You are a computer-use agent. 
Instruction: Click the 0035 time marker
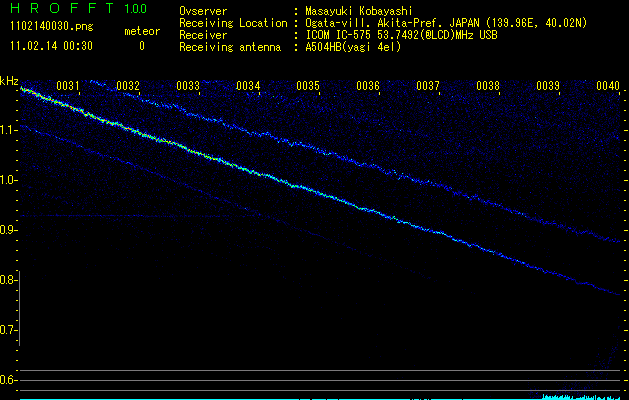[308, 85]
